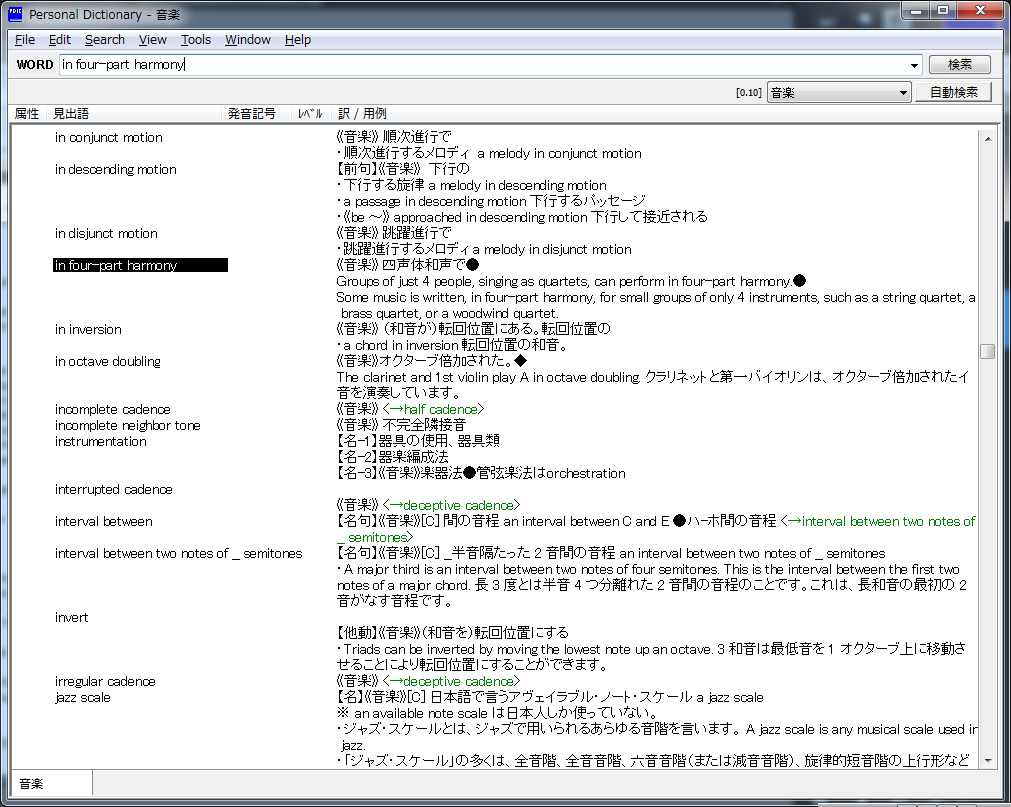Click the 発音記号 column header
The width and height of the screenshot is (1011, 807).
pyautogui.click(x=251, y=114)
